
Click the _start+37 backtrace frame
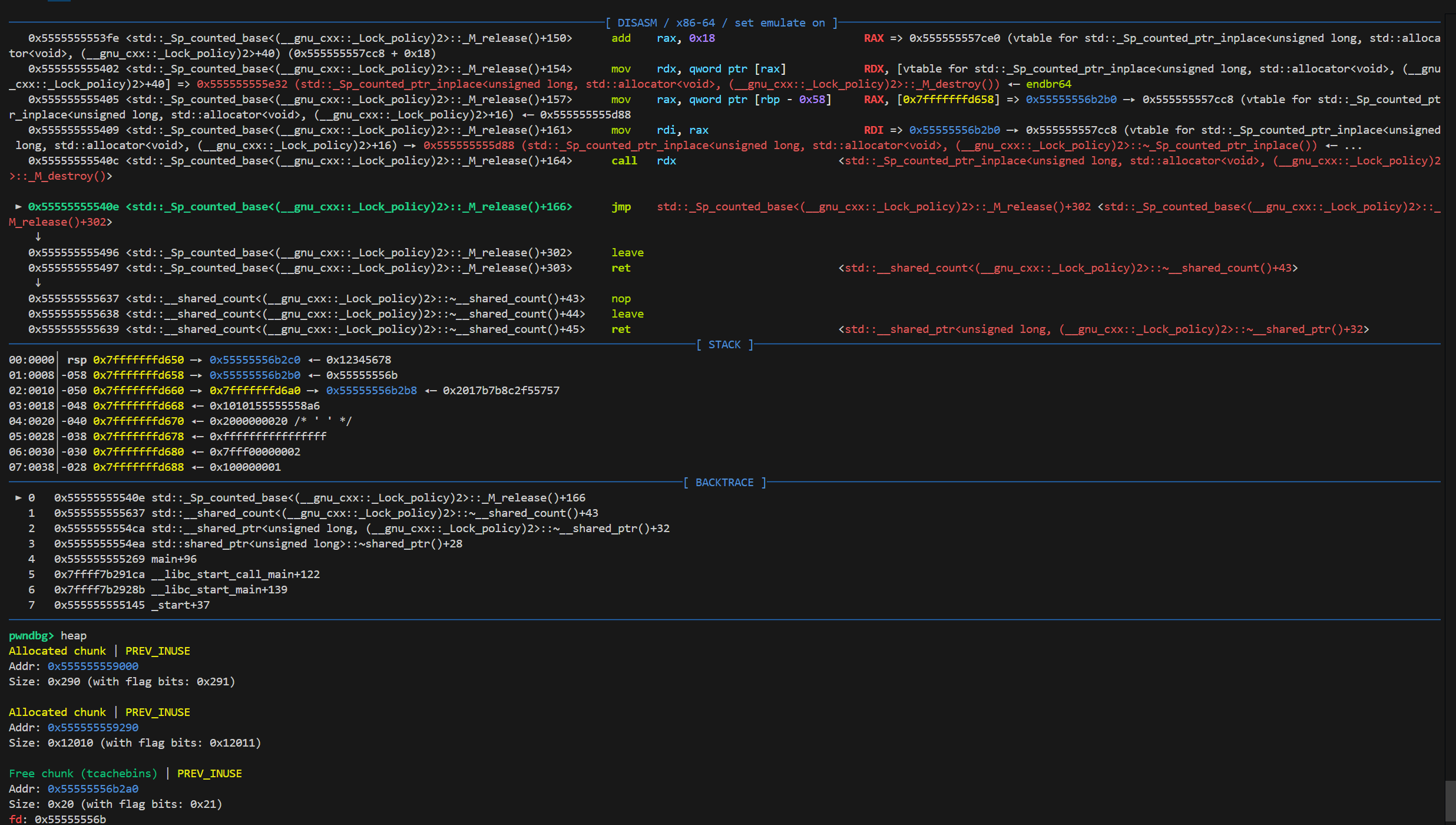[180, 605]
